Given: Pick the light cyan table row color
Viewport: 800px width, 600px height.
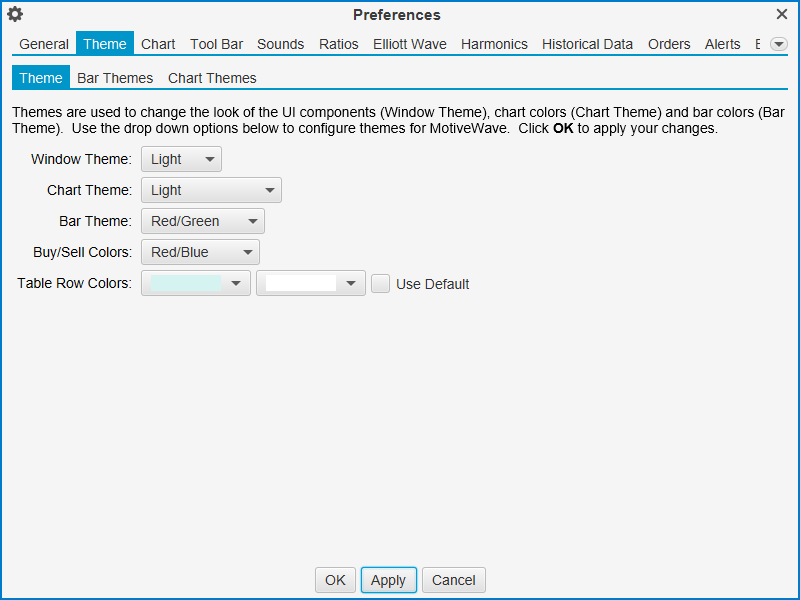Looking at the screenshot, I should pos(195,283).
